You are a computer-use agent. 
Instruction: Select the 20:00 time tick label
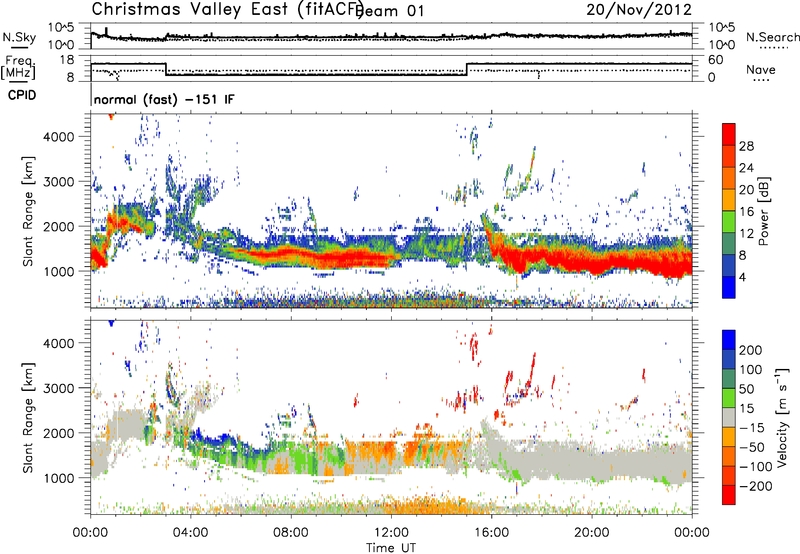tap(591, 533)
